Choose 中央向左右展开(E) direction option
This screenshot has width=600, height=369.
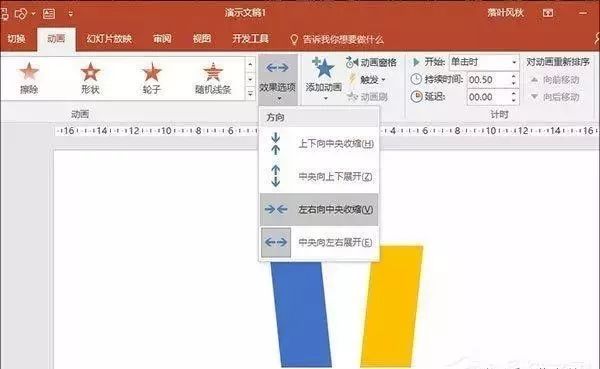click(319, 242)
